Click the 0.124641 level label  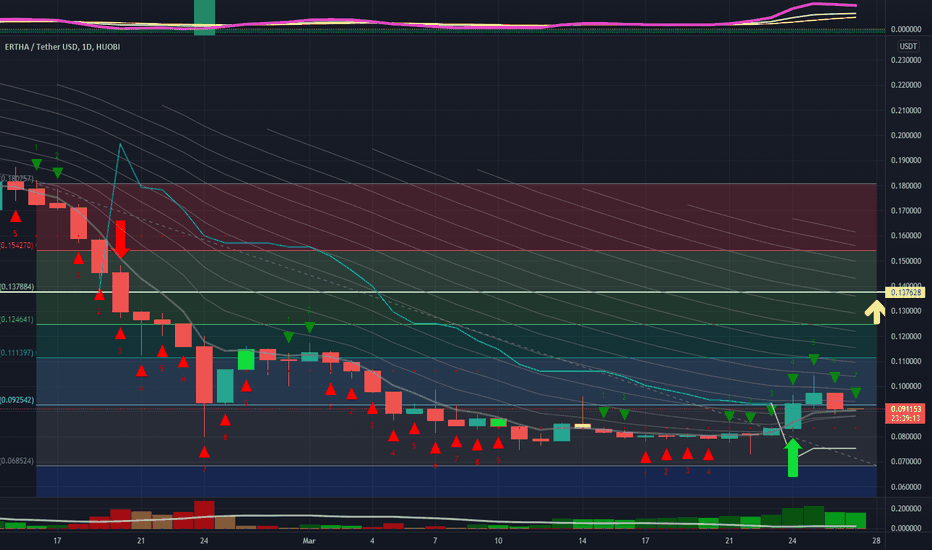pyautogui.click(x=17, y=319)
